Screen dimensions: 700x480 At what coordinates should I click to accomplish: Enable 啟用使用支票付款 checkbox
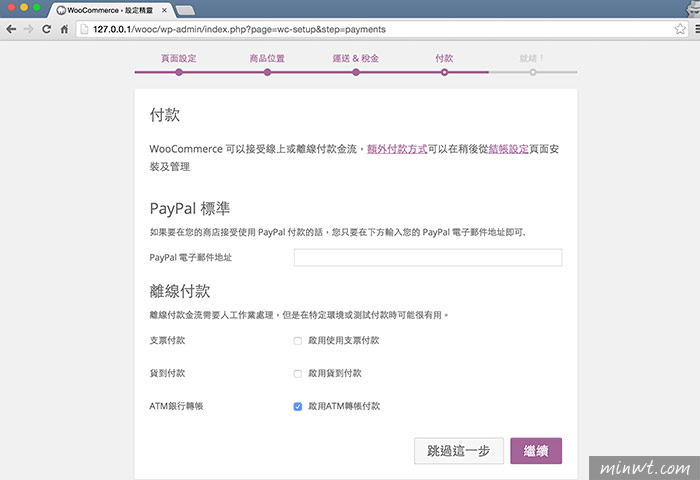coord(297,341)
